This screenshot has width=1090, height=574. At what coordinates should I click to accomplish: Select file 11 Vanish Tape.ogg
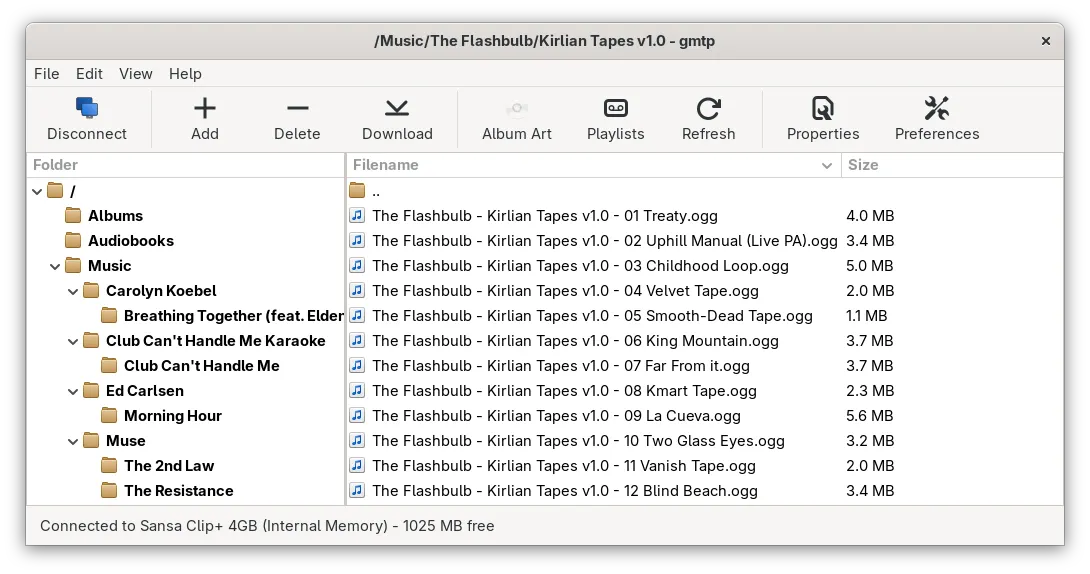564,466
